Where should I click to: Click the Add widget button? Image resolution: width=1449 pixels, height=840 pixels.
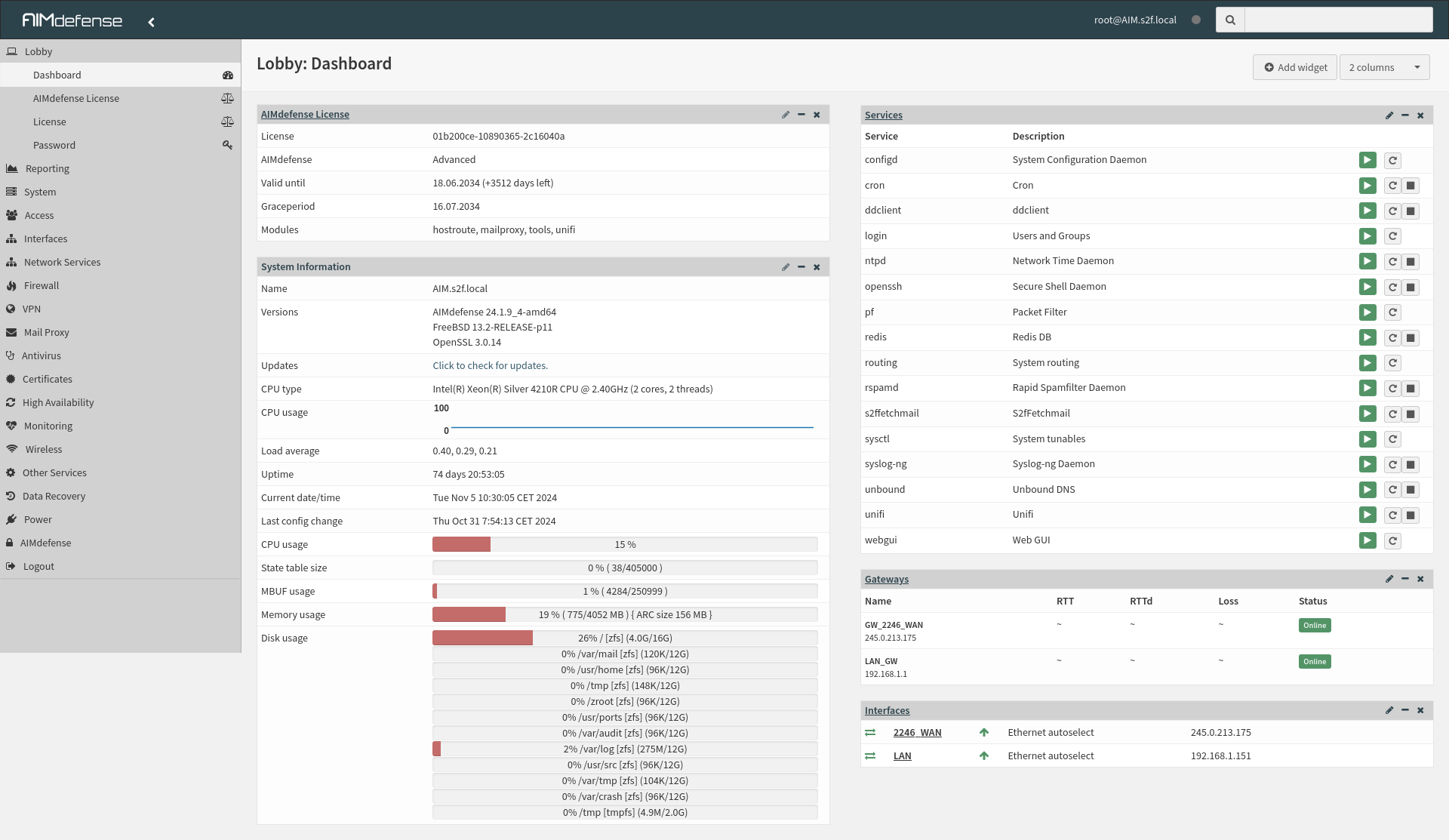[x=1294, y=67]
